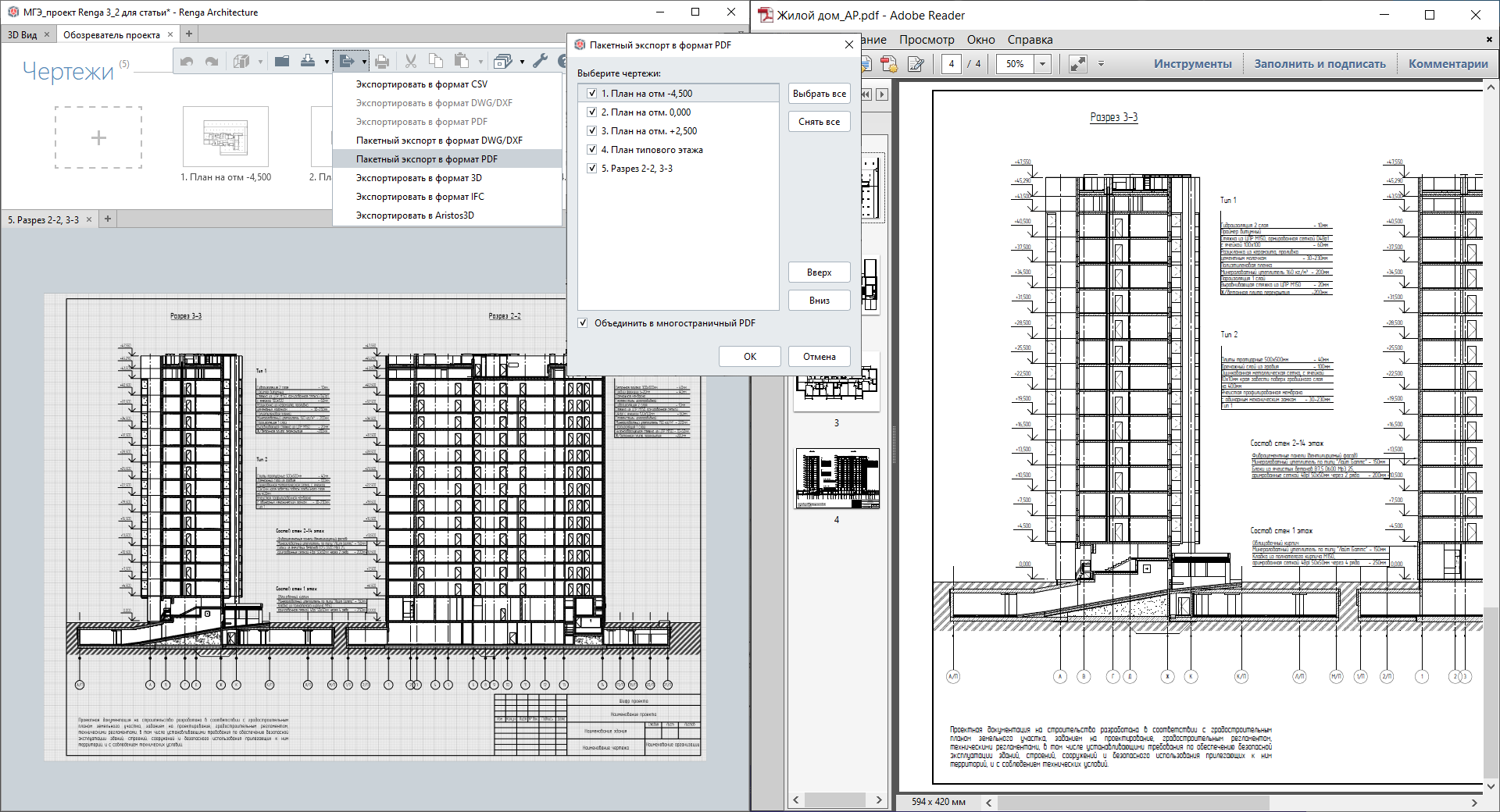Expand the import icon dropdown arrow
The image size is (1500, 812).
(327, 62)
